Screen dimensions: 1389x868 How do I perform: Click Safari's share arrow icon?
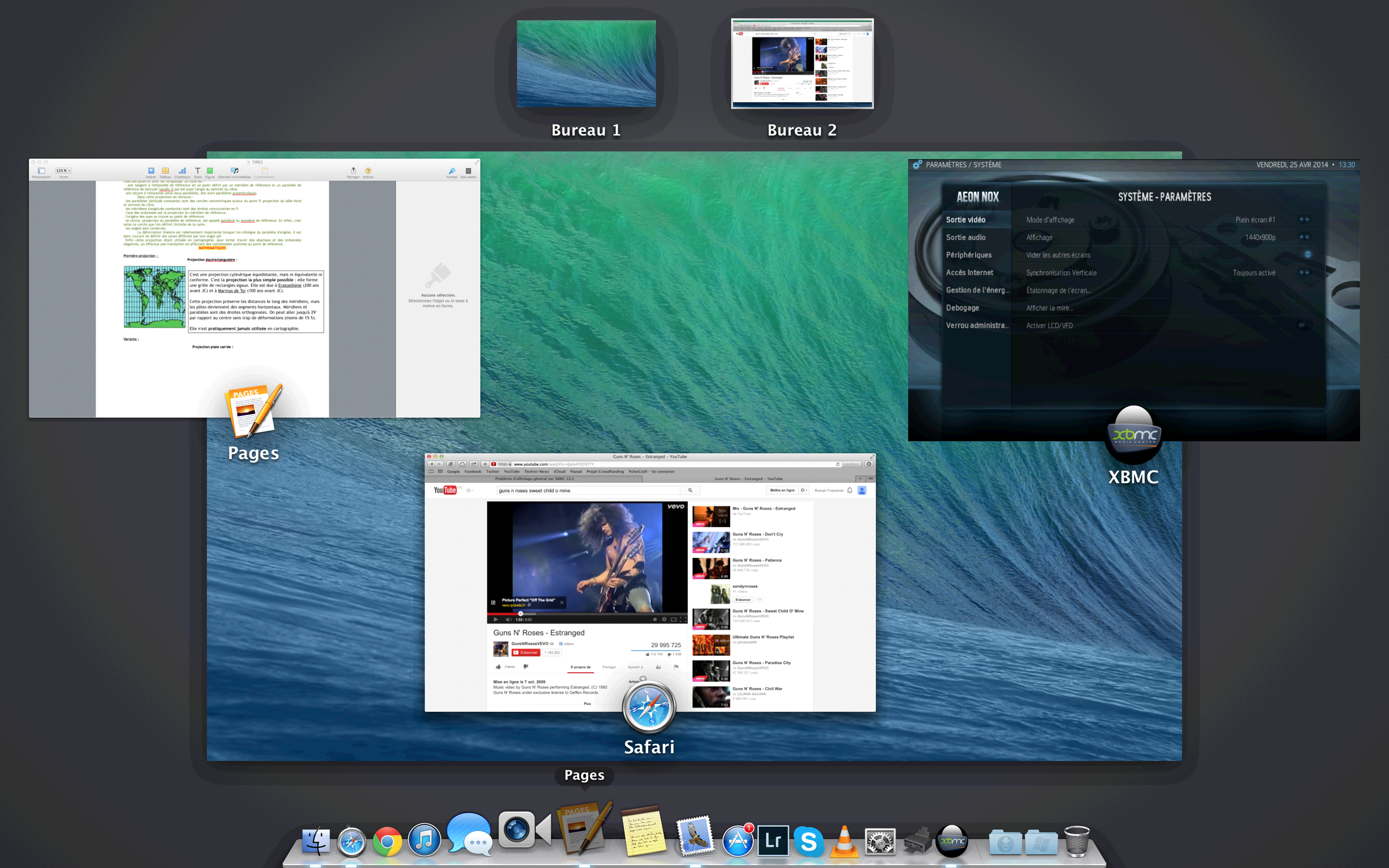tap(474, 464)
